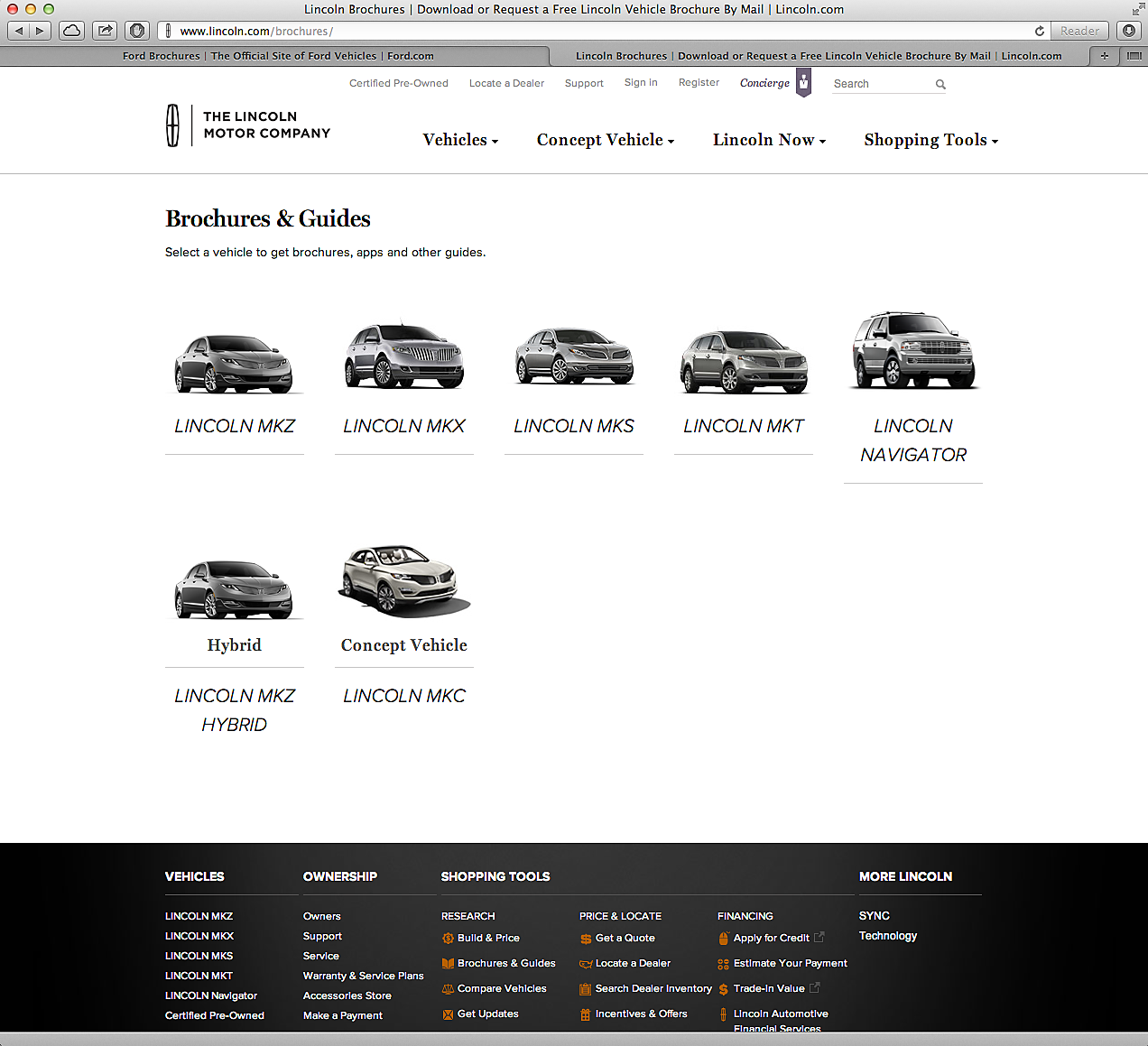Viewport: 1148px width, 1046px height.
Task: Click Incentives & Offers icon
Action: pos(586,1014)
